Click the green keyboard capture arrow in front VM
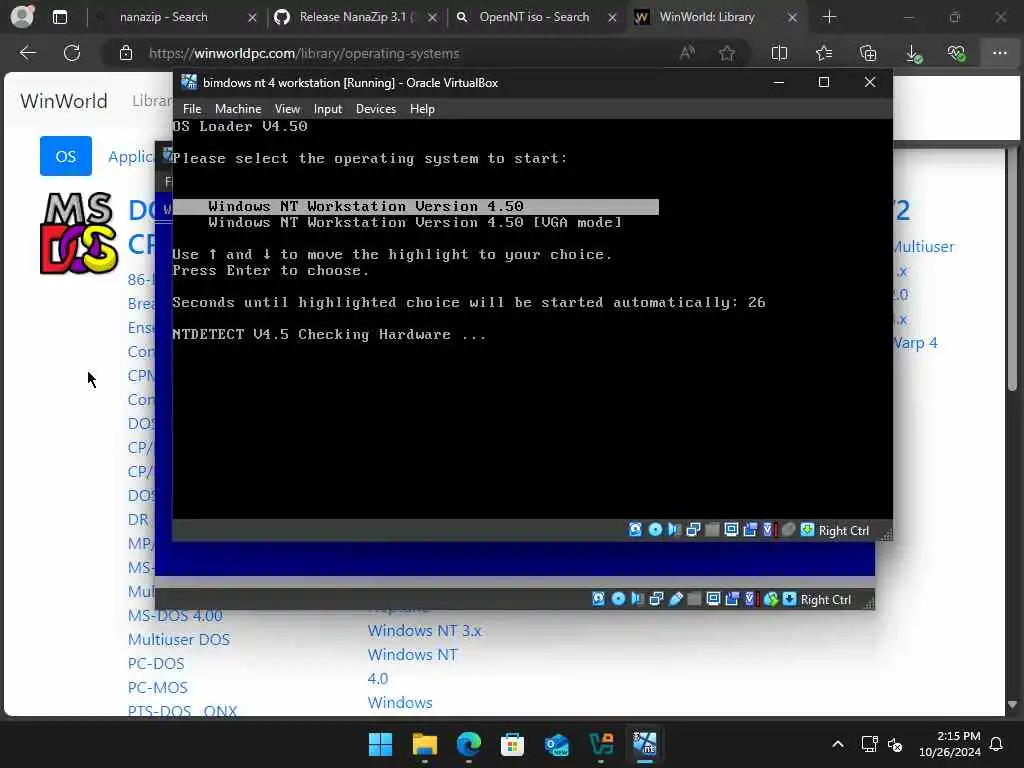 [807, 530]
